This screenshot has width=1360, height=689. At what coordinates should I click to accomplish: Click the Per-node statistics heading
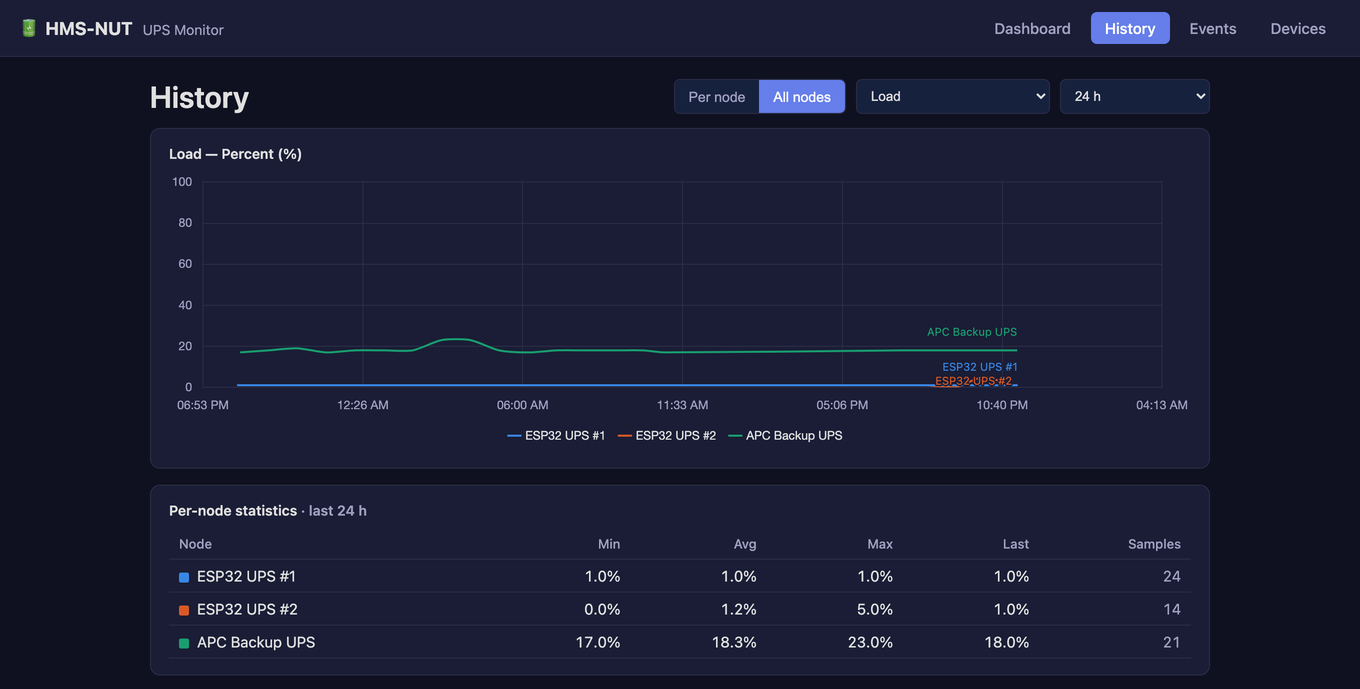coord(233,510)
